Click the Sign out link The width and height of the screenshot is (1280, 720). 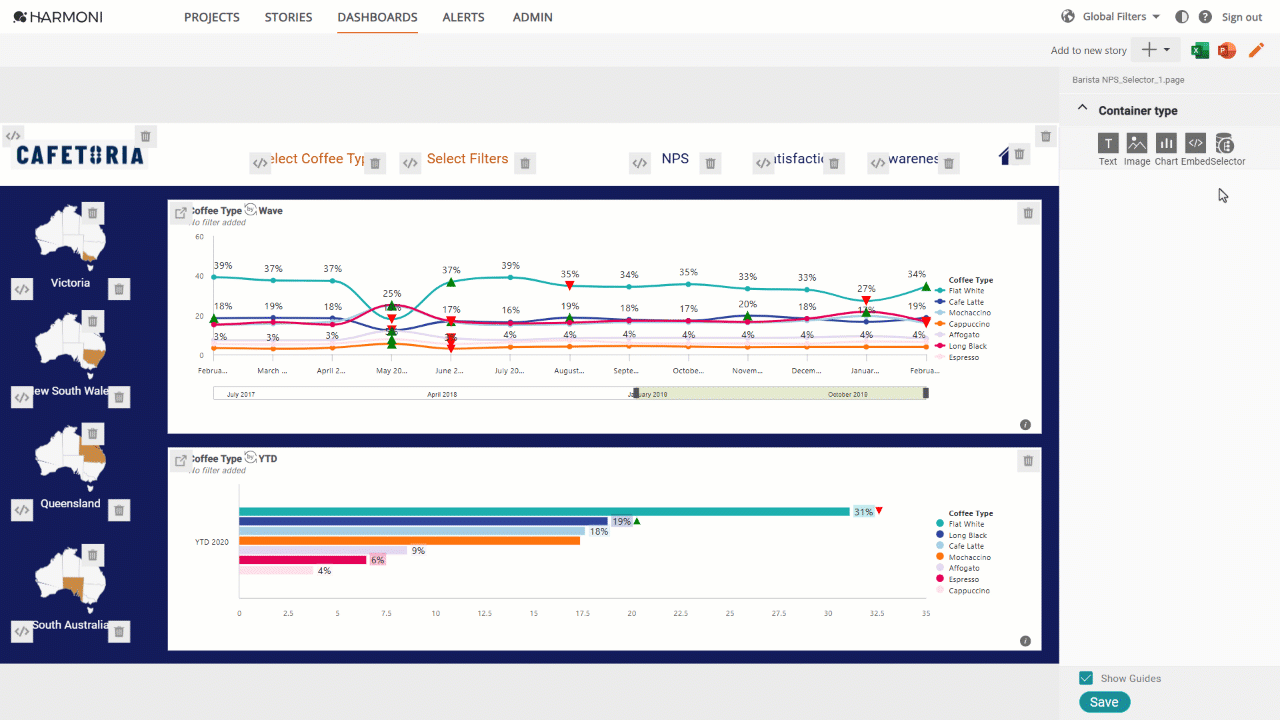1242,17
